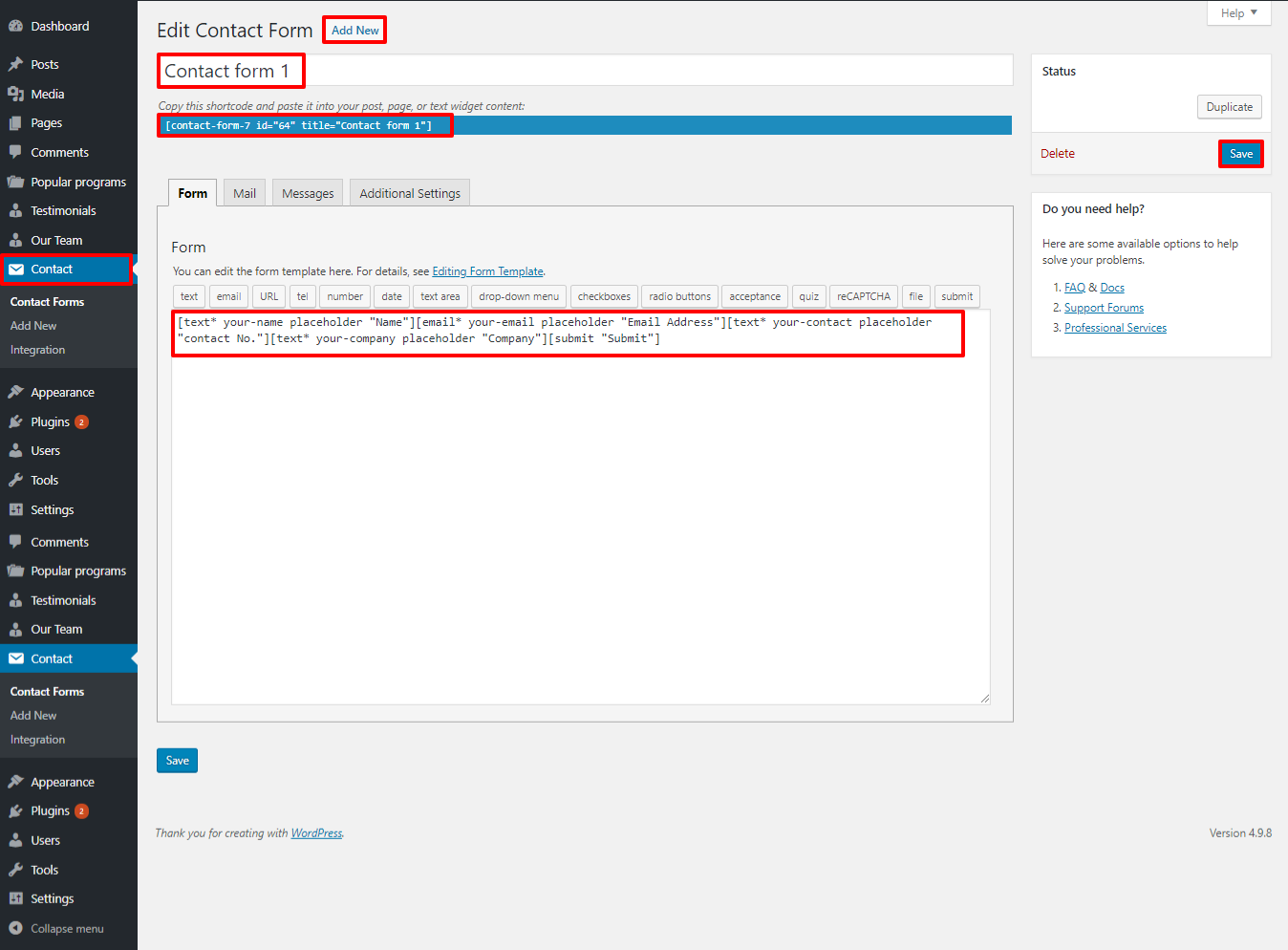1288x950 pixels.
Task: Open the Editing Form Template link
Action: [x=487, y=271]
